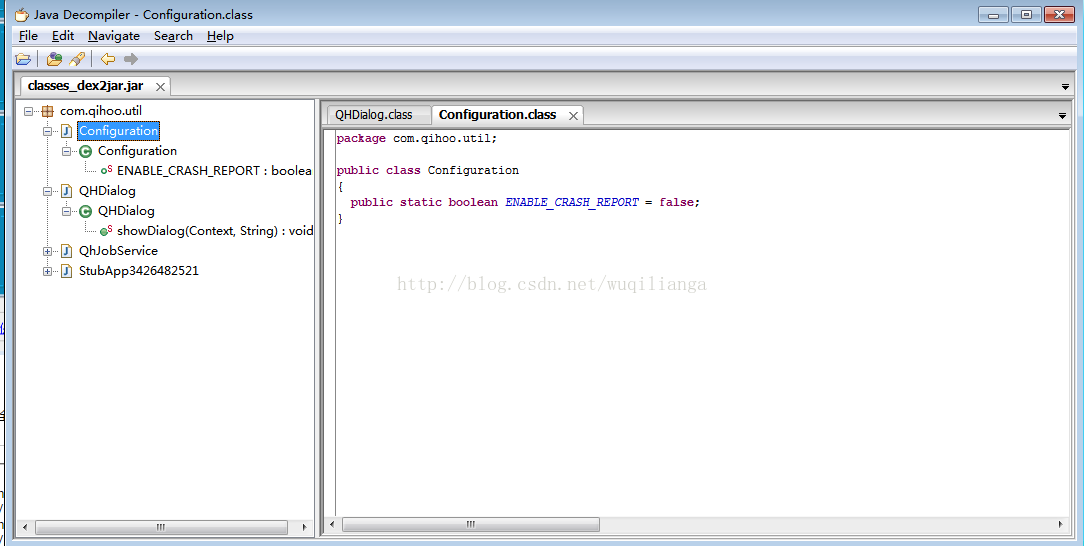This screenshot has width=1084, height=546.
Task: Click the code panel horizontal scrollbar thumb
Action: (x=471, y=525)
